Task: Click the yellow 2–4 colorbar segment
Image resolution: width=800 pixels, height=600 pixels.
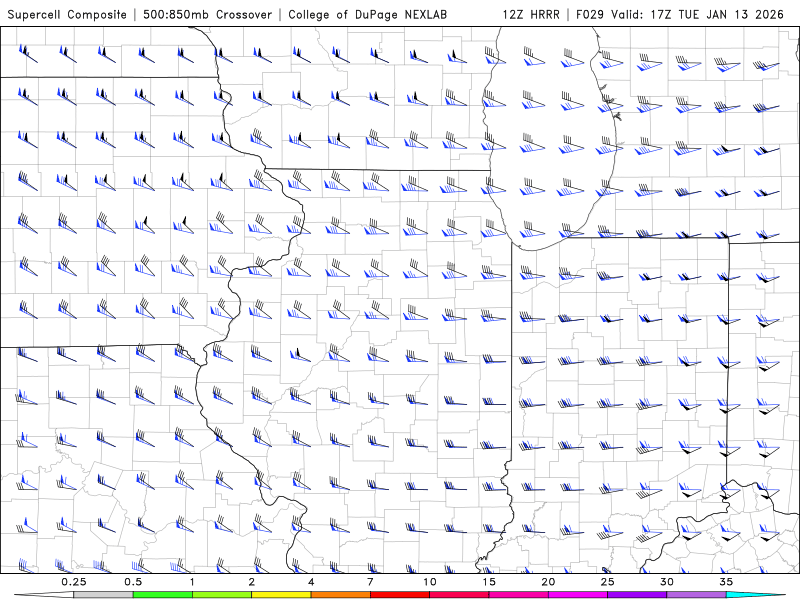Action: tap(281, 595)
